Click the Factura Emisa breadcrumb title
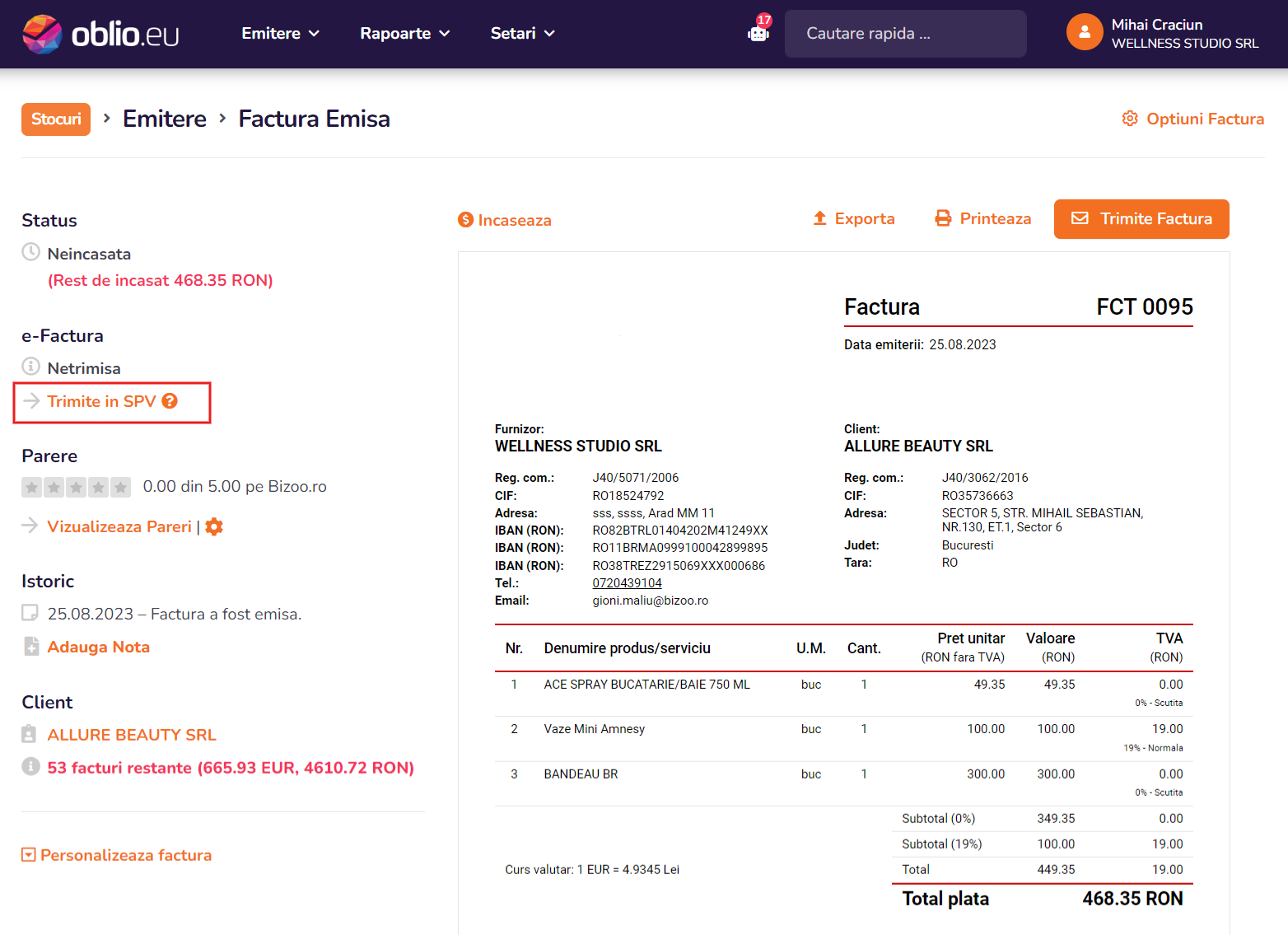This screenshot has width=1288, height=935. click(315, 119)
